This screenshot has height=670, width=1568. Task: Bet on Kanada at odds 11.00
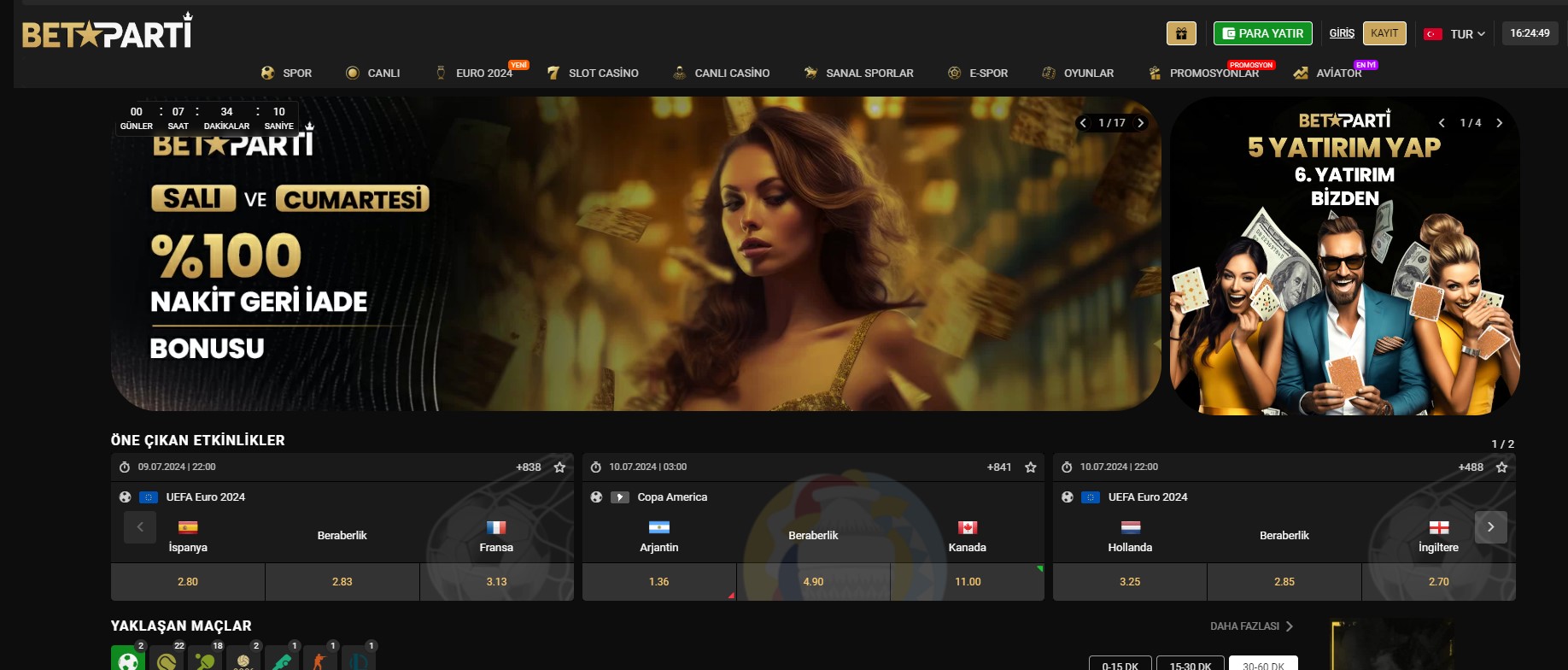point(968,582)
